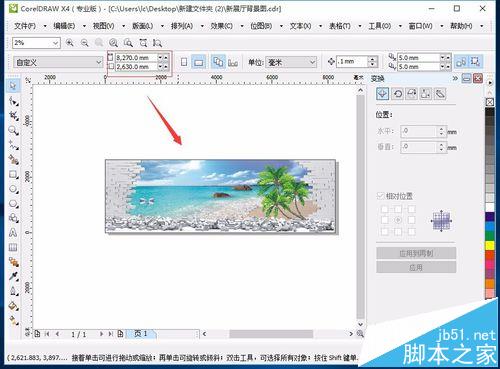The height and width of the screenshot is (369, 500).
Task: Click the Zoom Out magnifier icon
Action: (x=85, y=43)
